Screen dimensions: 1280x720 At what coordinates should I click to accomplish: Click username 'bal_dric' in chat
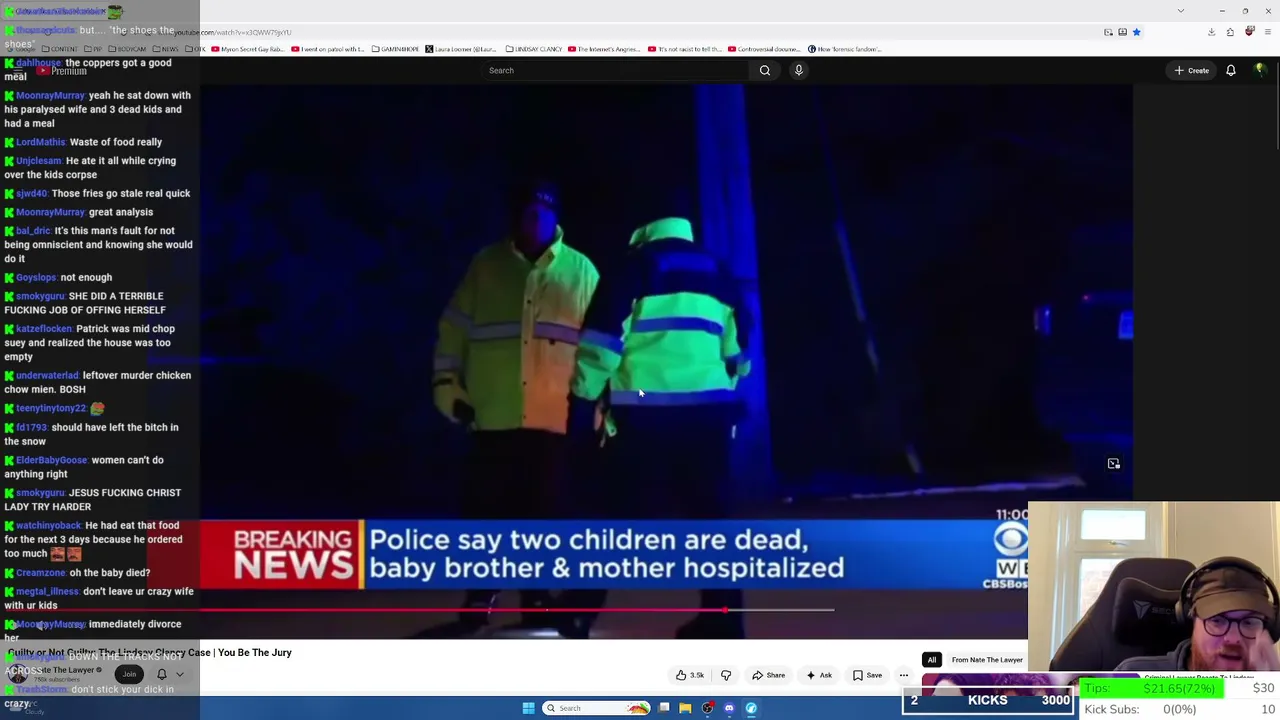[33, 231]
